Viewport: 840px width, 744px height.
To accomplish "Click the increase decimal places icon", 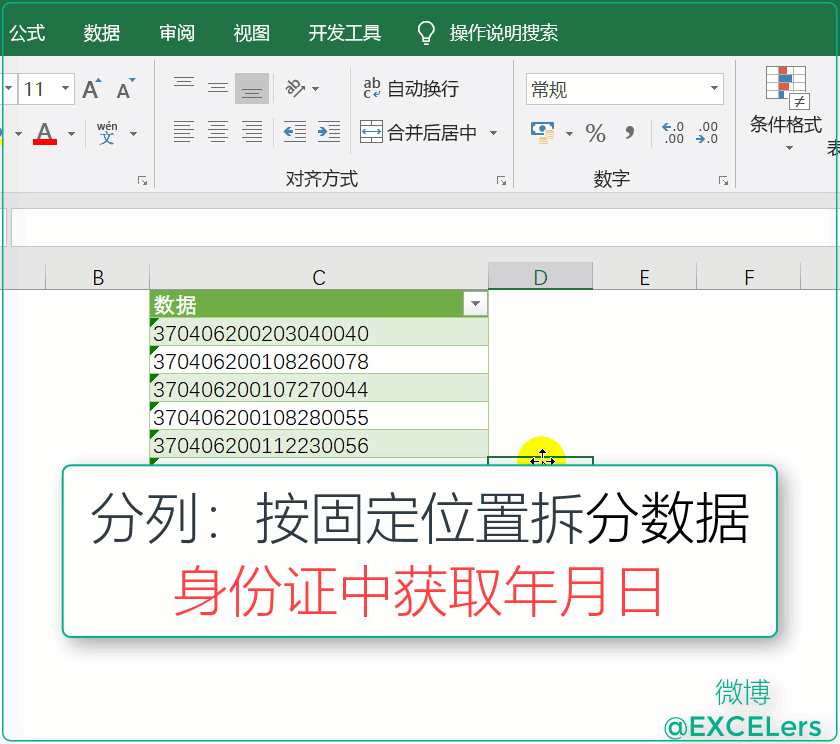I will (673, 133).
